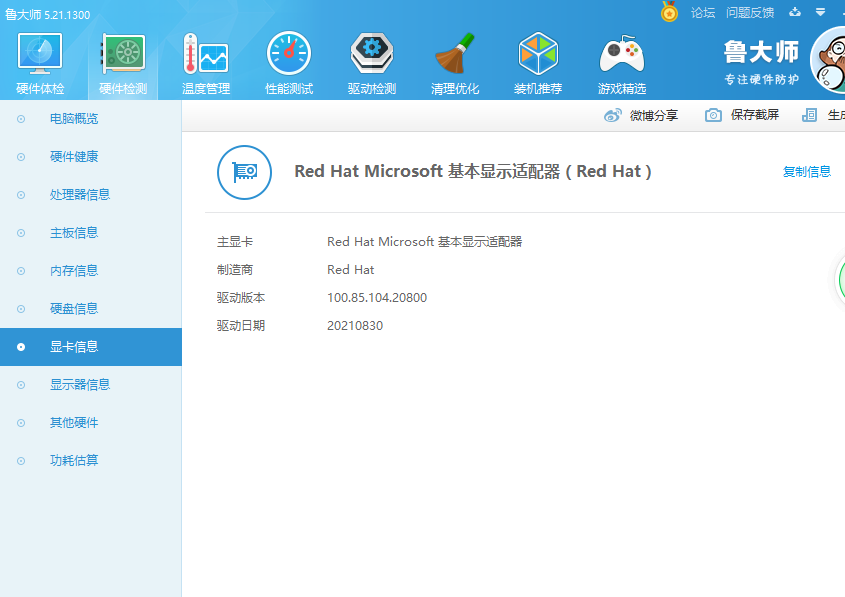Select 处理器信息 in sidebar
Screen dimensions: 845x597
point(91,195)
